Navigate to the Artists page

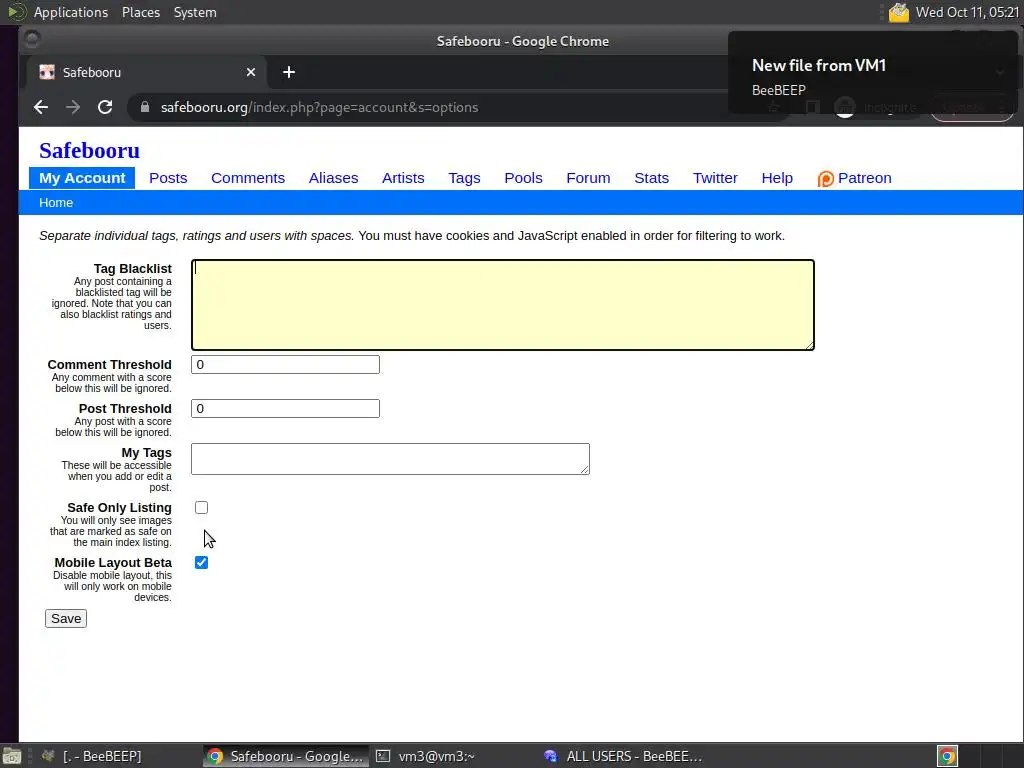coord(403,178)
